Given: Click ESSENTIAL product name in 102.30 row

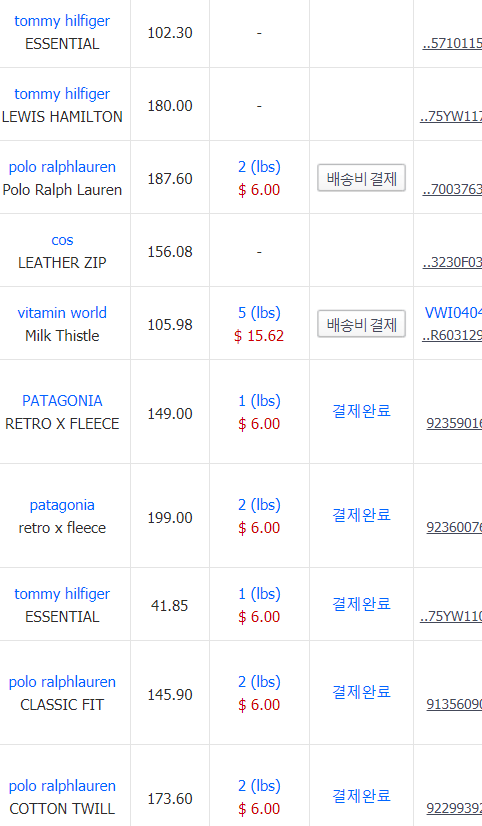Looking at the screenshot, I should tap(62, 44).
